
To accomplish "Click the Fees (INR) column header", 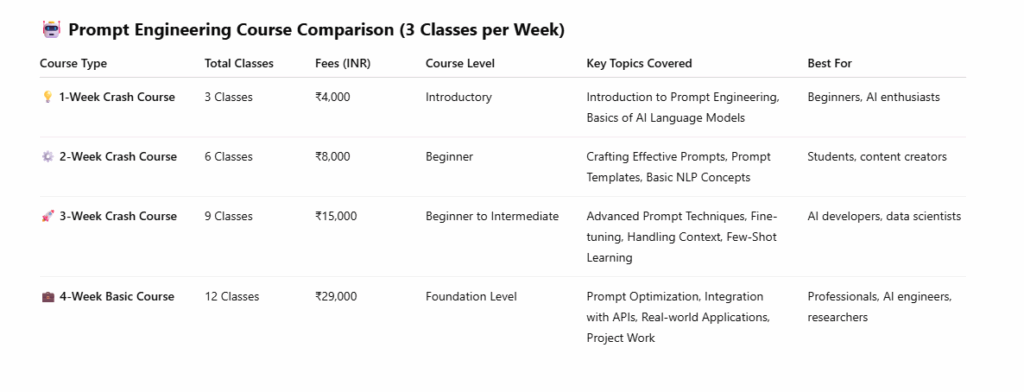I will point(343,64).
